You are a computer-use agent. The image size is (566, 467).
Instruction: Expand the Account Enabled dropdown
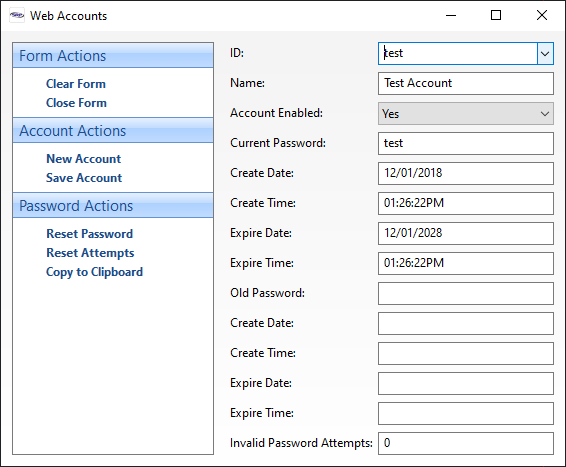click(x=466, y=114)
